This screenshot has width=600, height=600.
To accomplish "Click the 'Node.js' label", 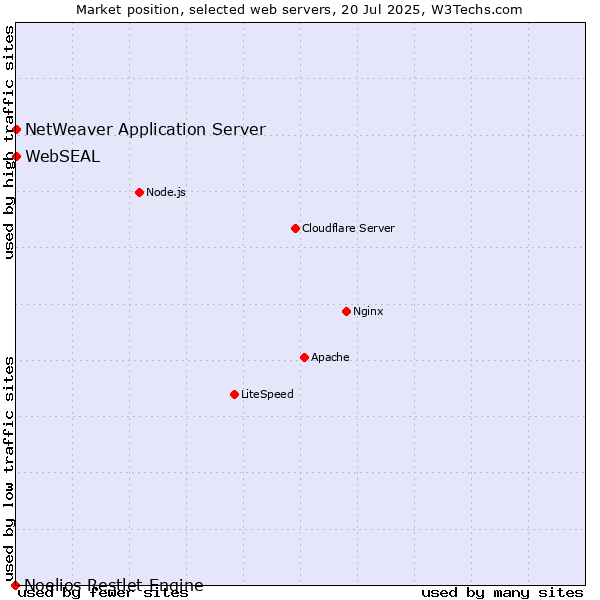I will (x=166, y=192).
